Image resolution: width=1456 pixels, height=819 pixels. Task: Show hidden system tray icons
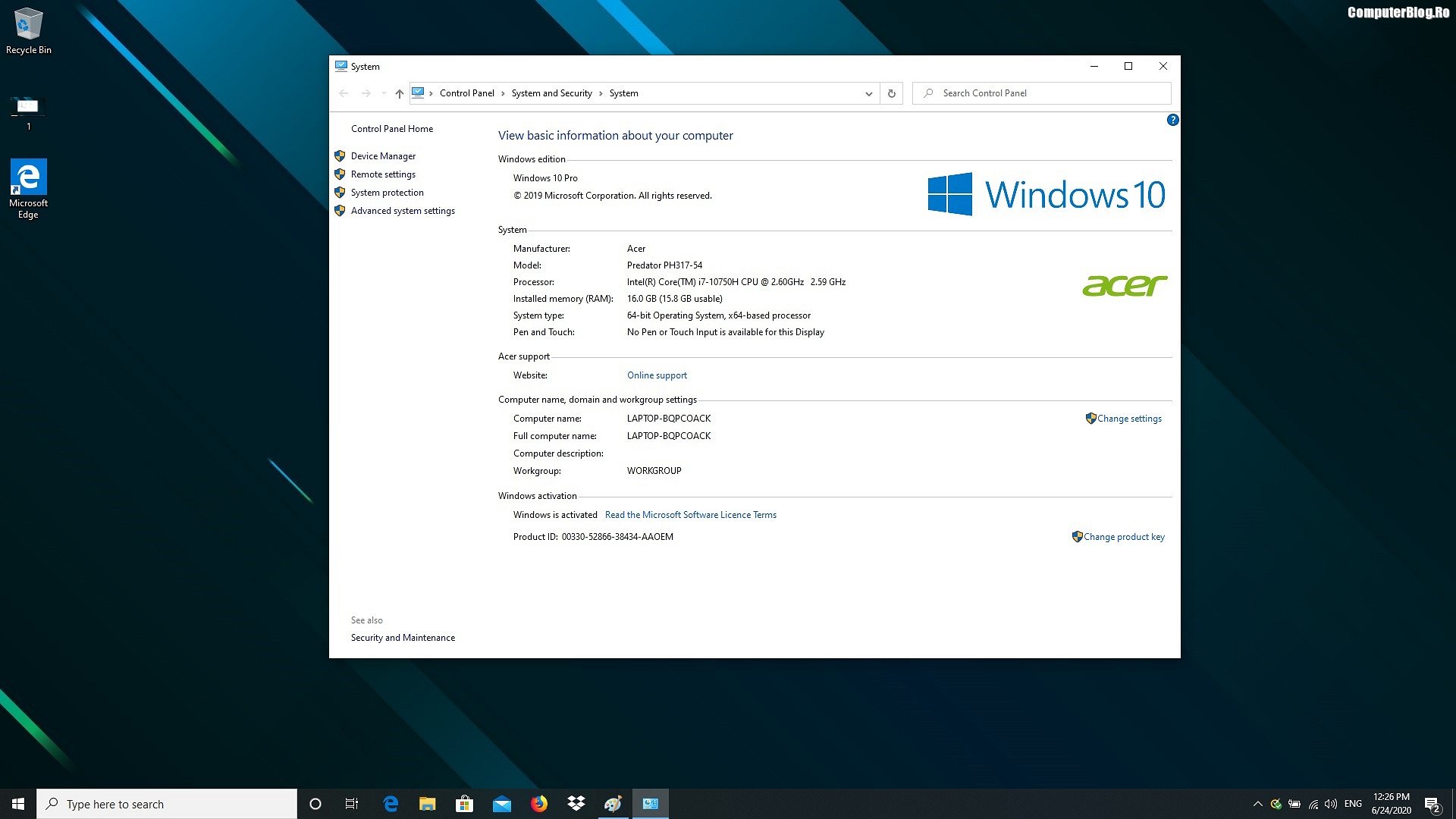click(x=1257, y=804)
